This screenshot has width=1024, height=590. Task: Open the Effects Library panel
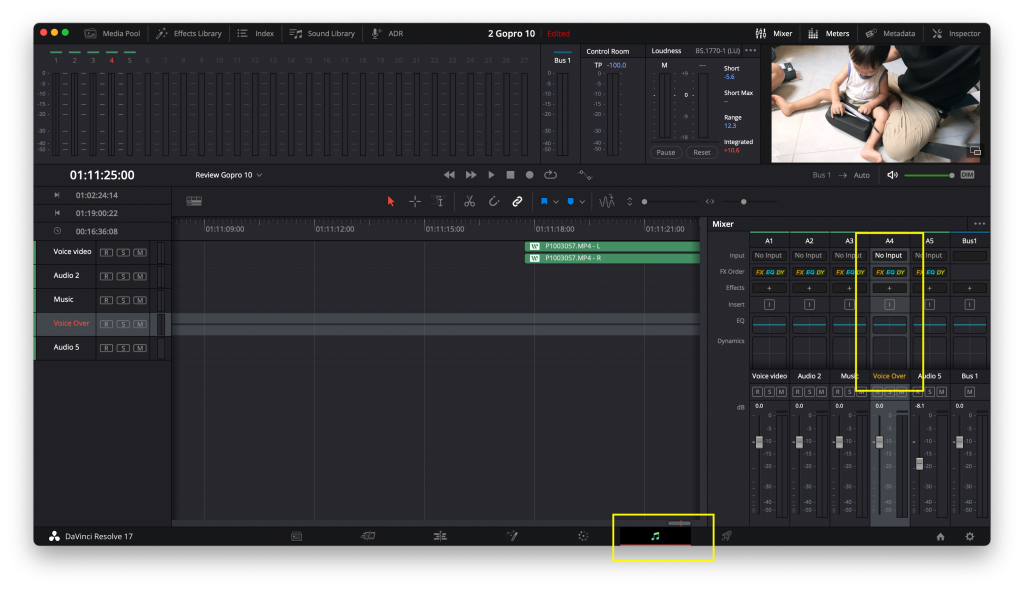[x=189, y=33]
